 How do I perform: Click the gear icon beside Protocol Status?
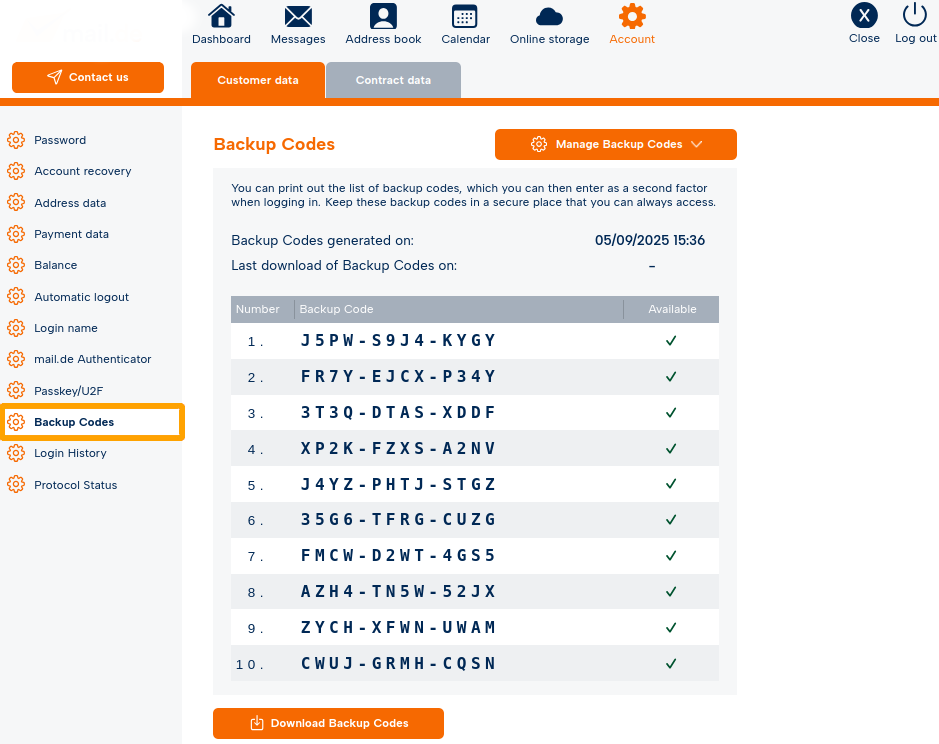16,485
